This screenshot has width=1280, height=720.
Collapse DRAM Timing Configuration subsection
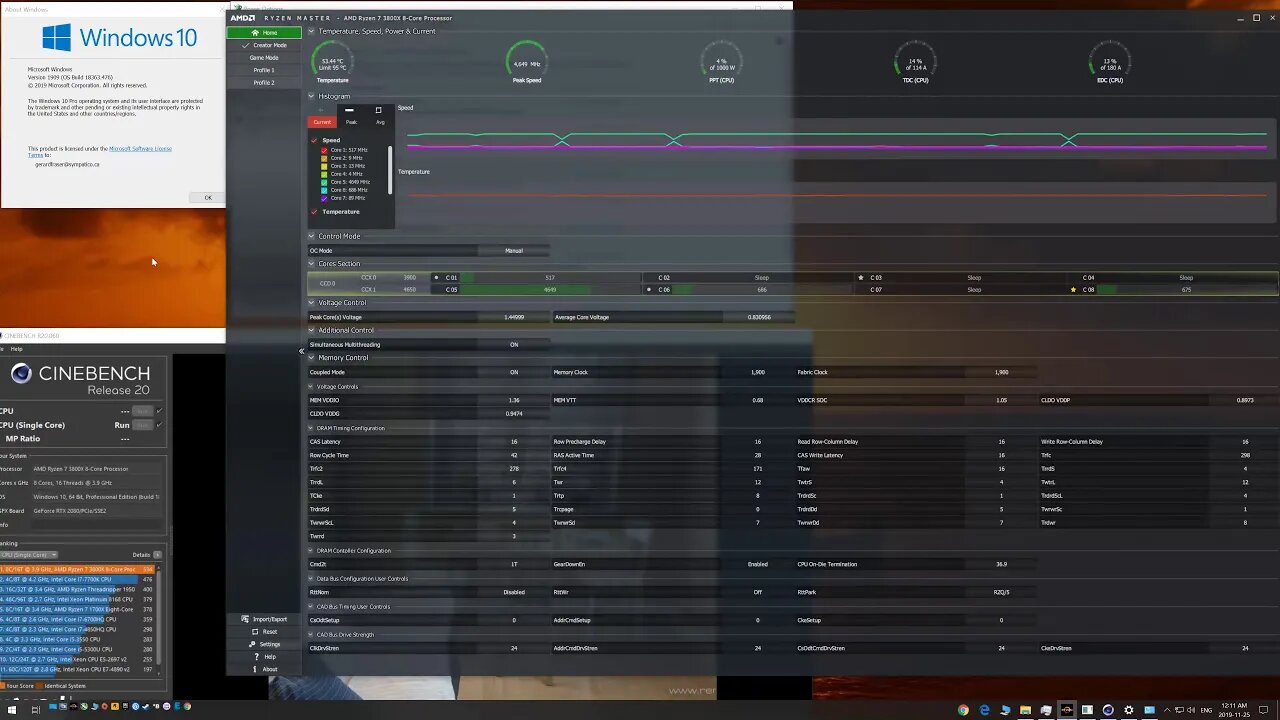[312, 428]
